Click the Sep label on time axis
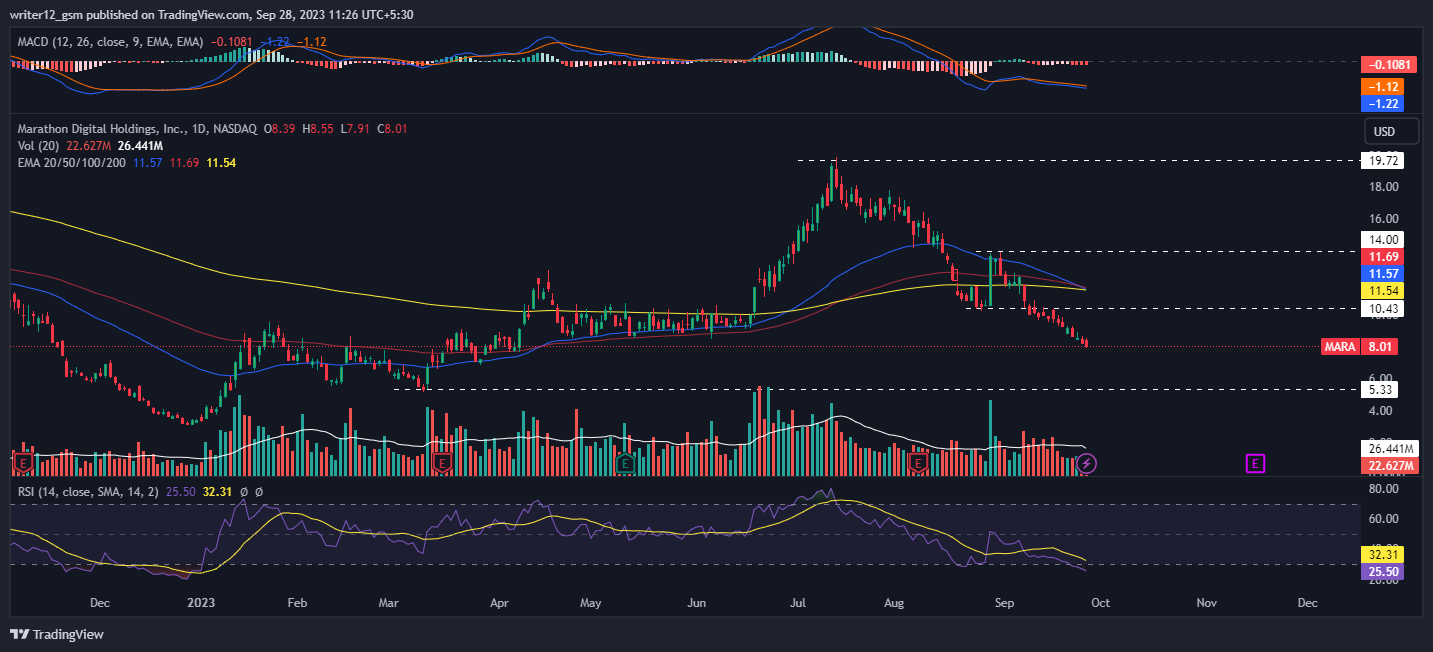1433x652 pixels. [x=1004, y=603]
